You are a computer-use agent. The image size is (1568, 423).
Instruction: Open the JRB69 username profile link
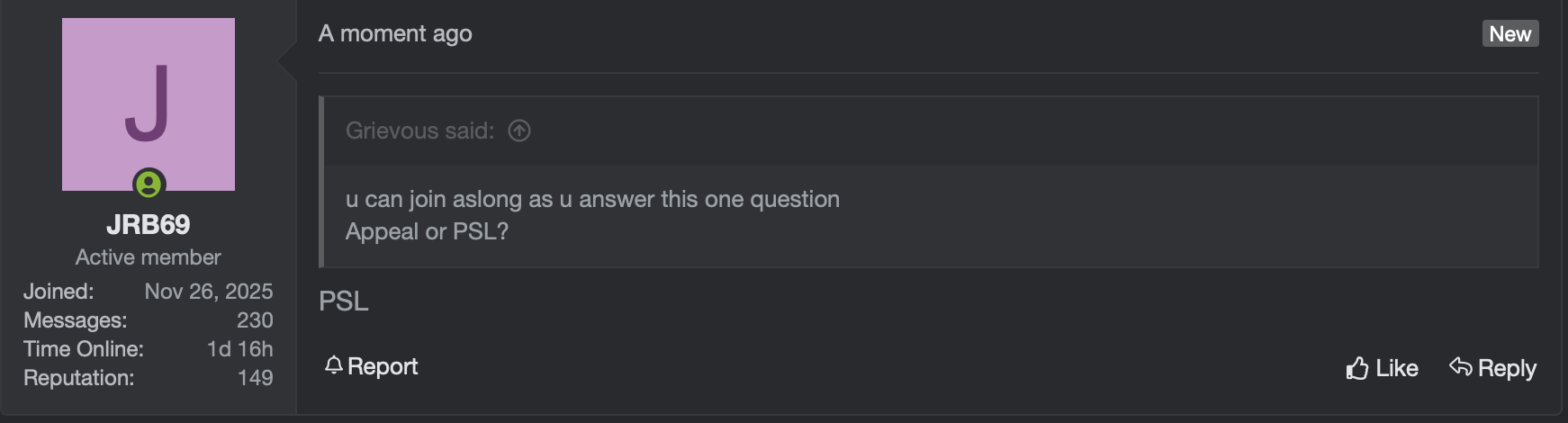pyautogui.click(x=149, y=224)
